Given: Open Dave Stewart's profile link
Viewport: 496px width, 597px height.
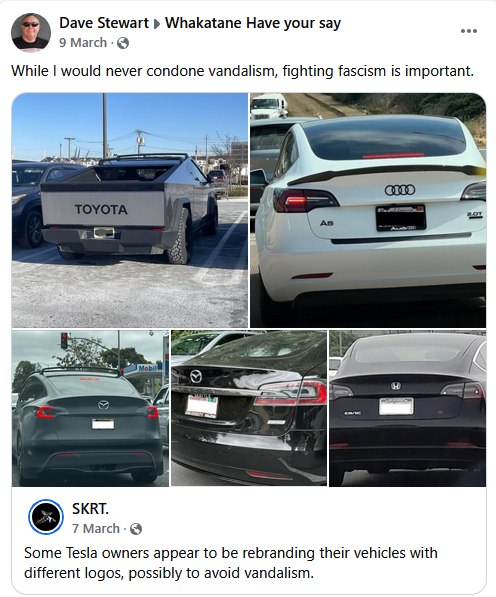Looking at the screenshot, I should click(x=104, y=23).
